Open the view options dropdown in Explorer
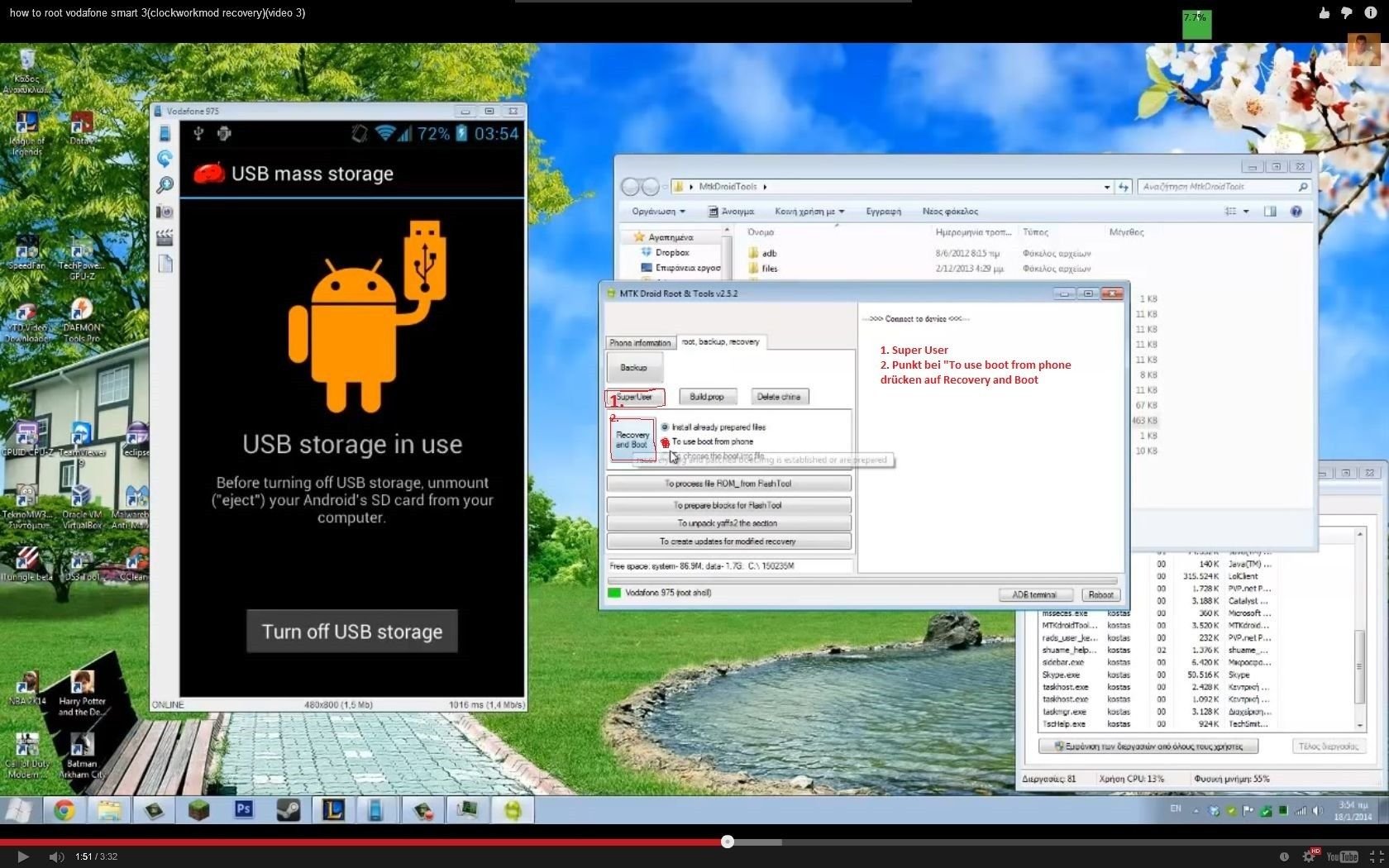The height and width of the screenshot is (868, 1389). click(x=1246, y=212)
